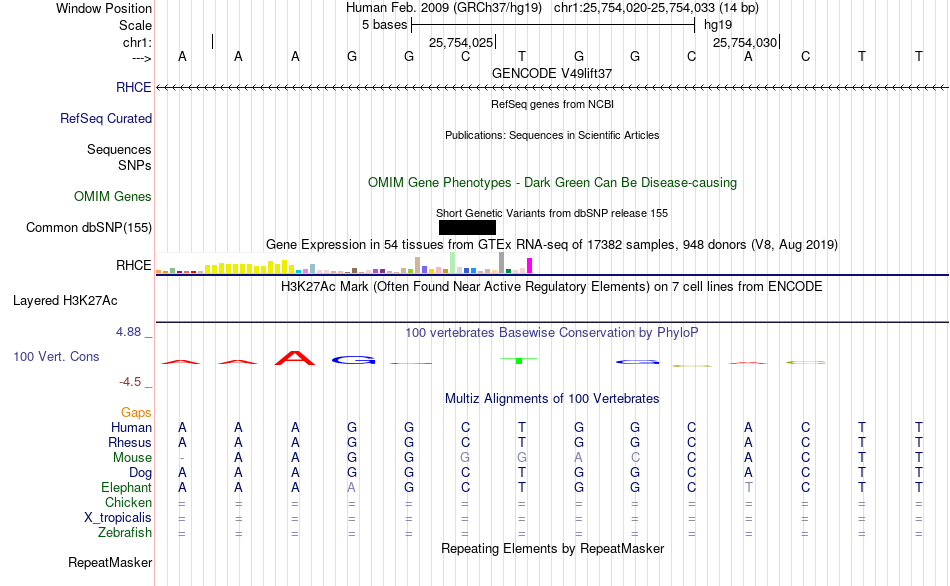Click the black Common dbSNP variant block
The width and height of the screenshot is (950, 586).
pos(467,227)
